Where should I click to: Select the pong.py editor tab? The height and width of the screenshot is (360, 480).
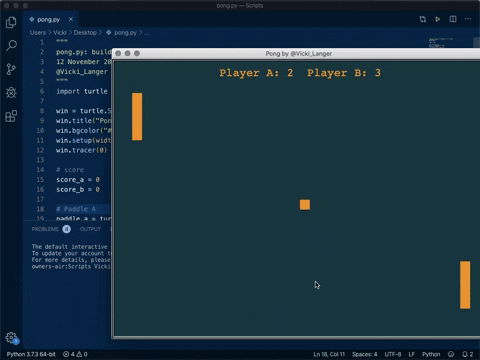coord(45,20)
